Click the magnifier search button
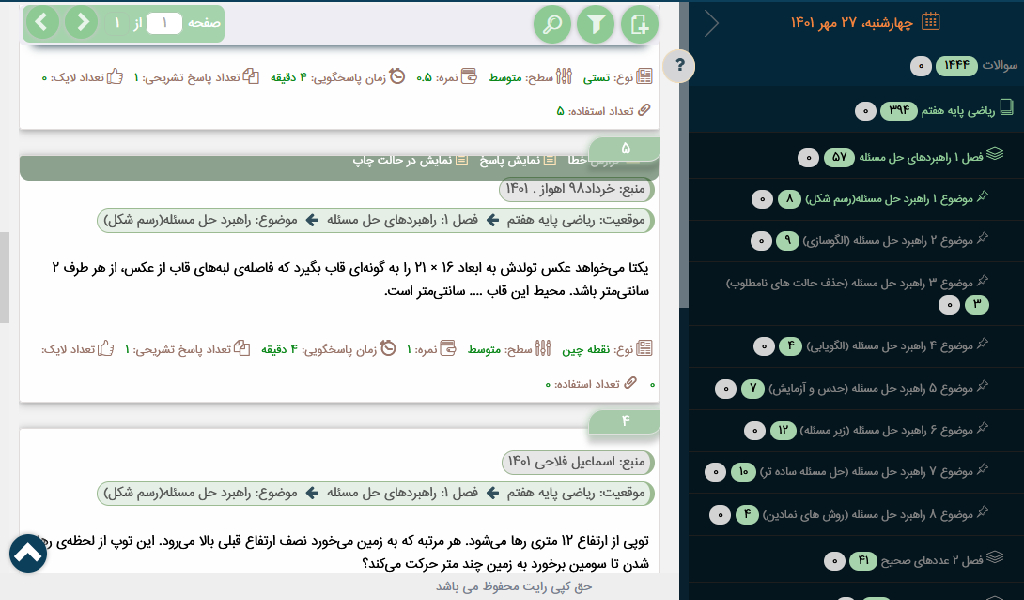1024x600 pixels. (552, 25)
